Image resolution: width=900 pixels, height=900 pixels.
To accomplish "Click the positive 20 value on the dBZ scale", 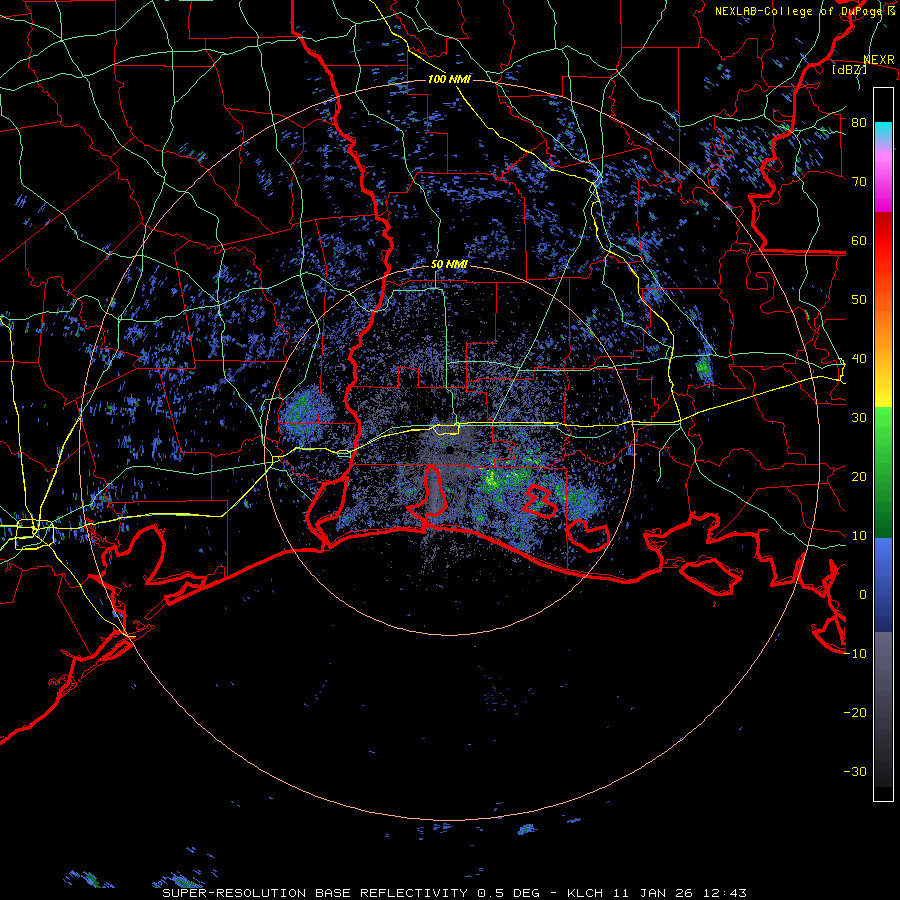I will [x=859, y=476].
